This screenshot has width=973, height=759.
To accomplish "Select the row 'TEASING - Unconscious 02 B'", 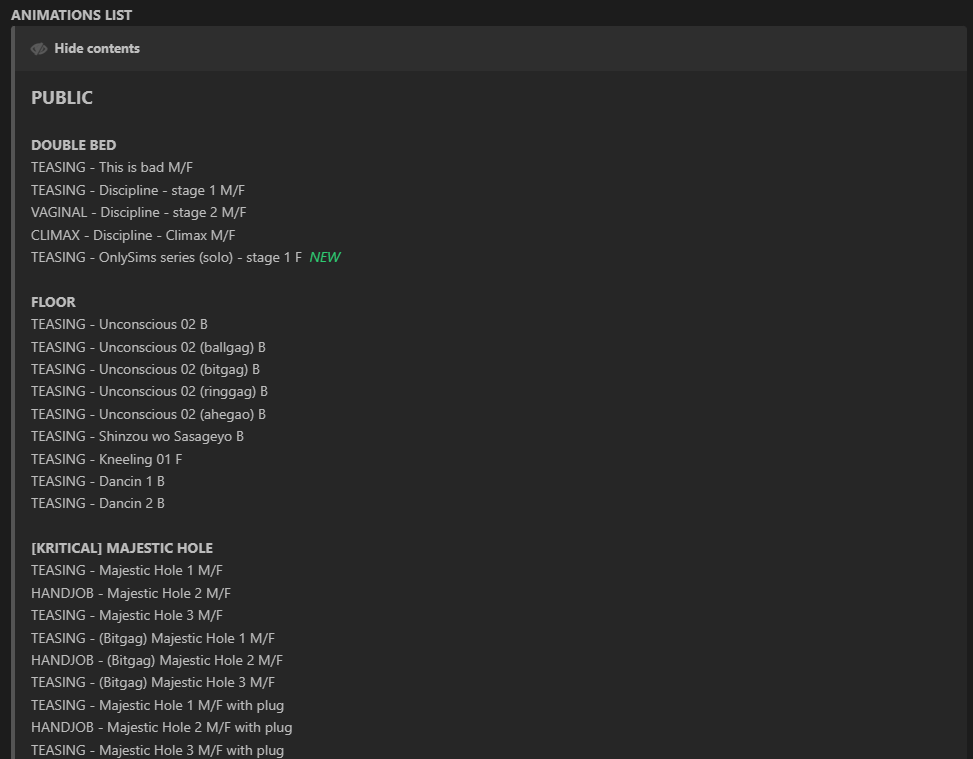I will (119, 325).
